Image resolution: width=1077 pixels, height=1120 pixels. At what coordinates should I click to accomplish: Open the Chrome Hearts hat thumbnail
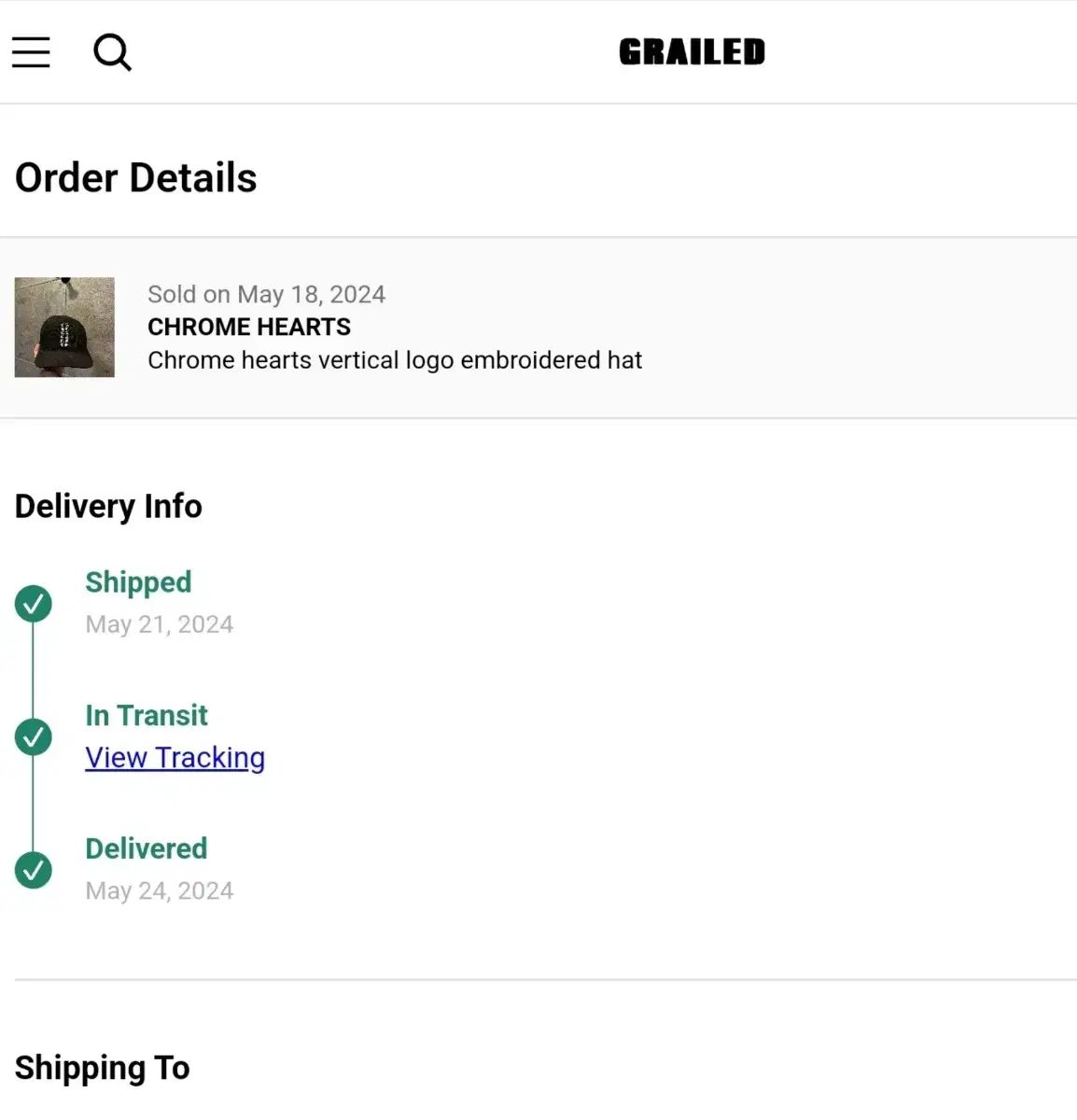click(64, 327)
